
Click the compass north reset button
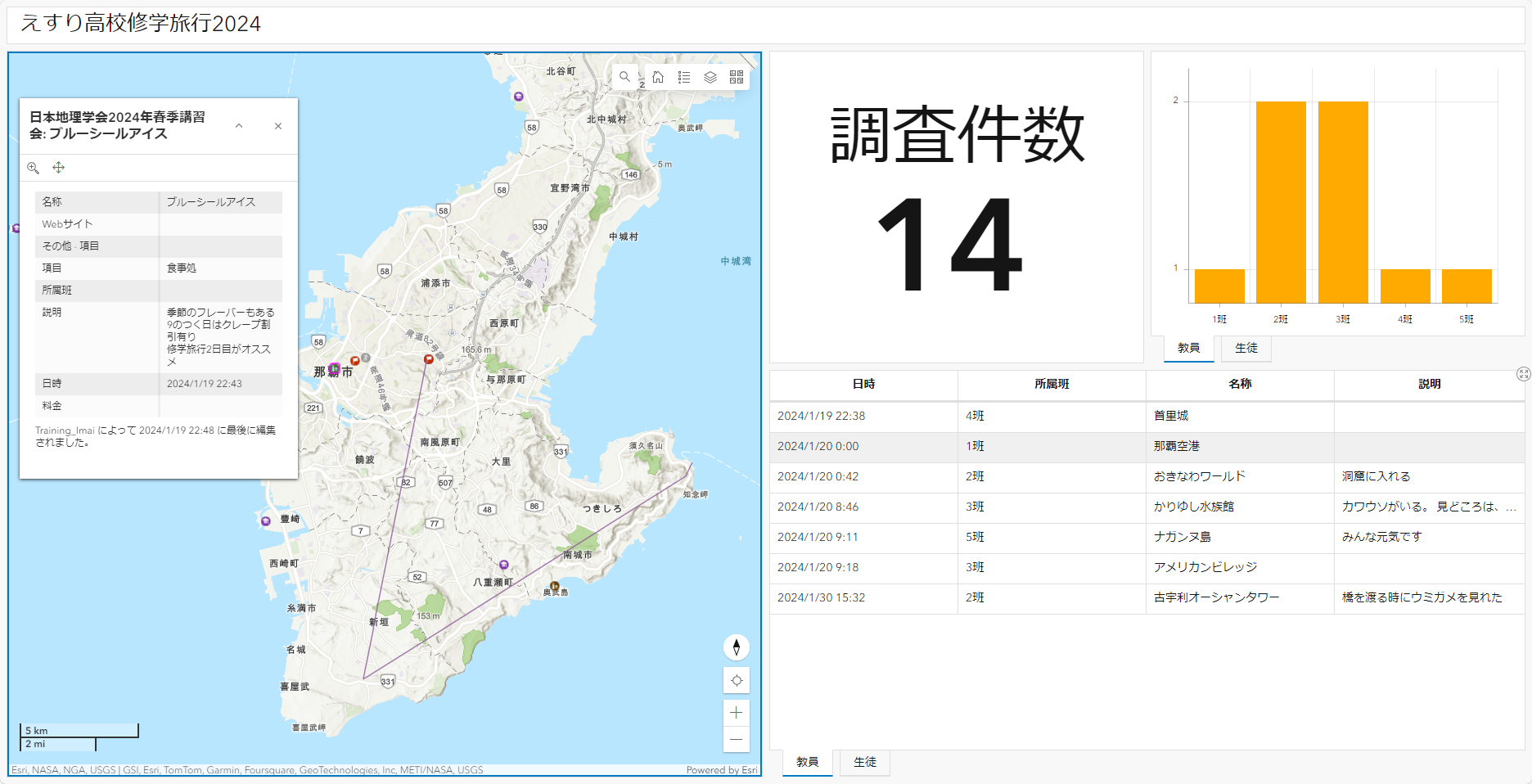pos(737,647)
